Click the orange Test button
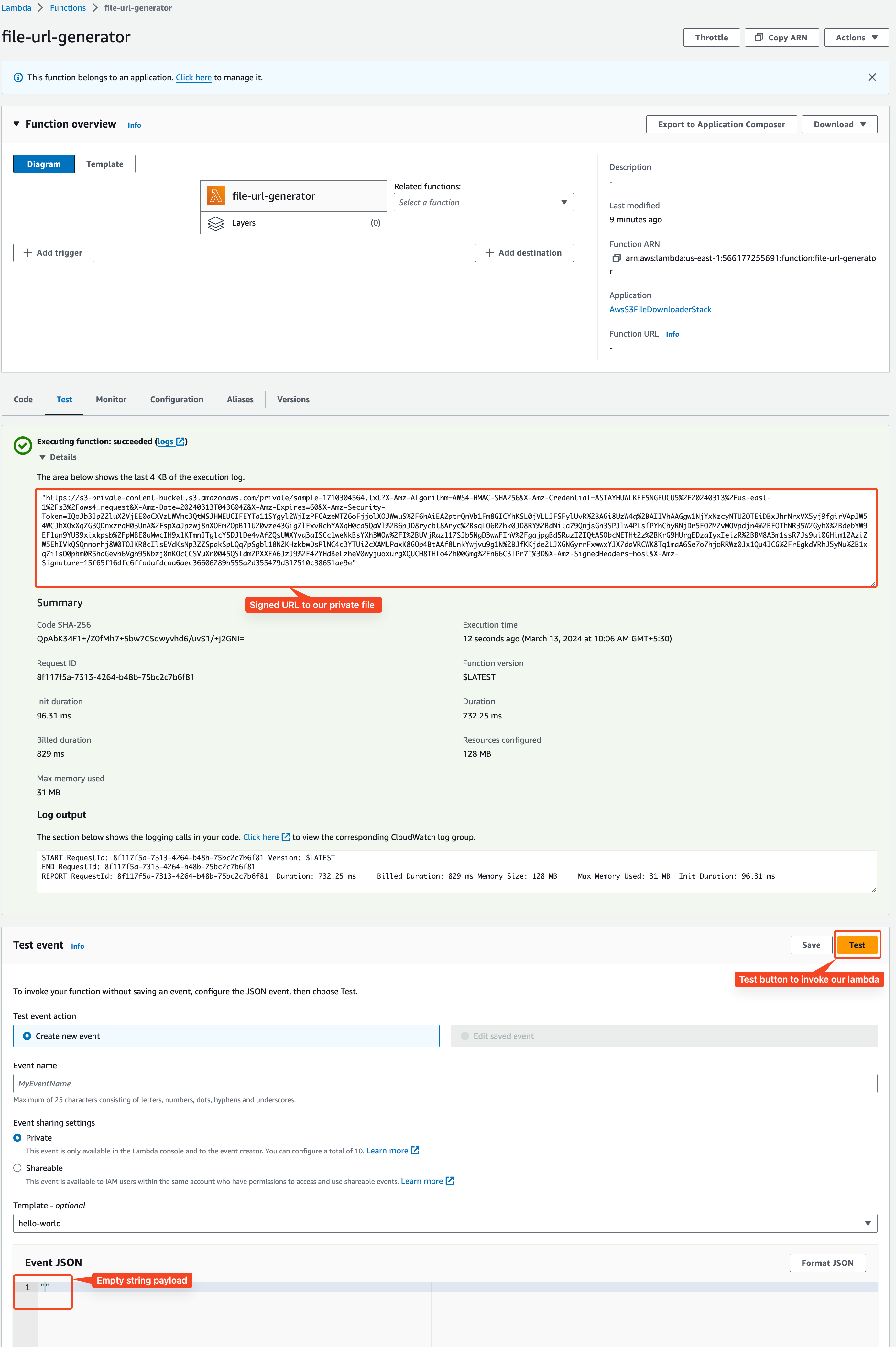 (857, 945)
